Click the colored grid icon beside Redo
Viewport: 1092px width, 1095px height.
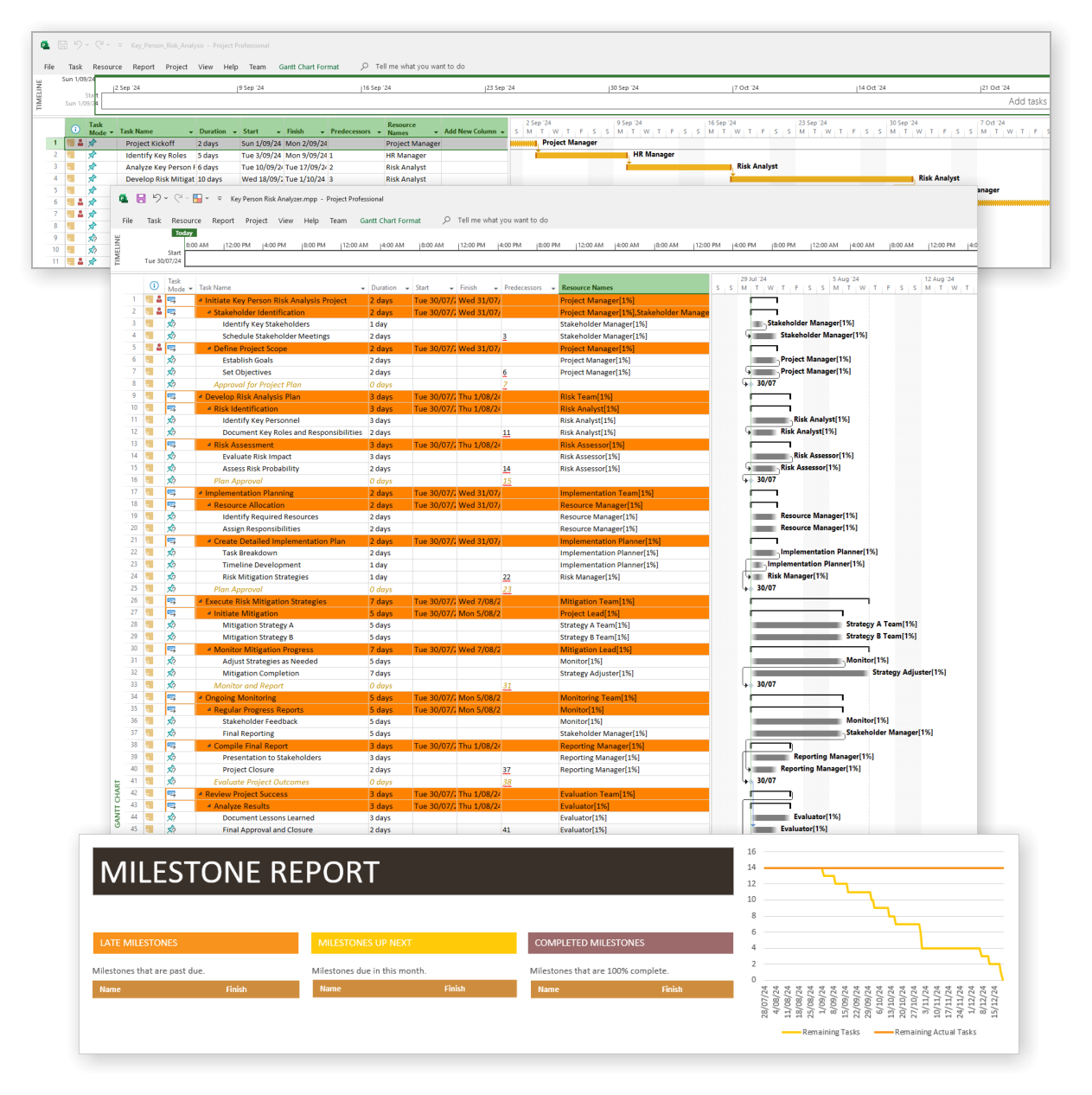click(x=197, y=199)
